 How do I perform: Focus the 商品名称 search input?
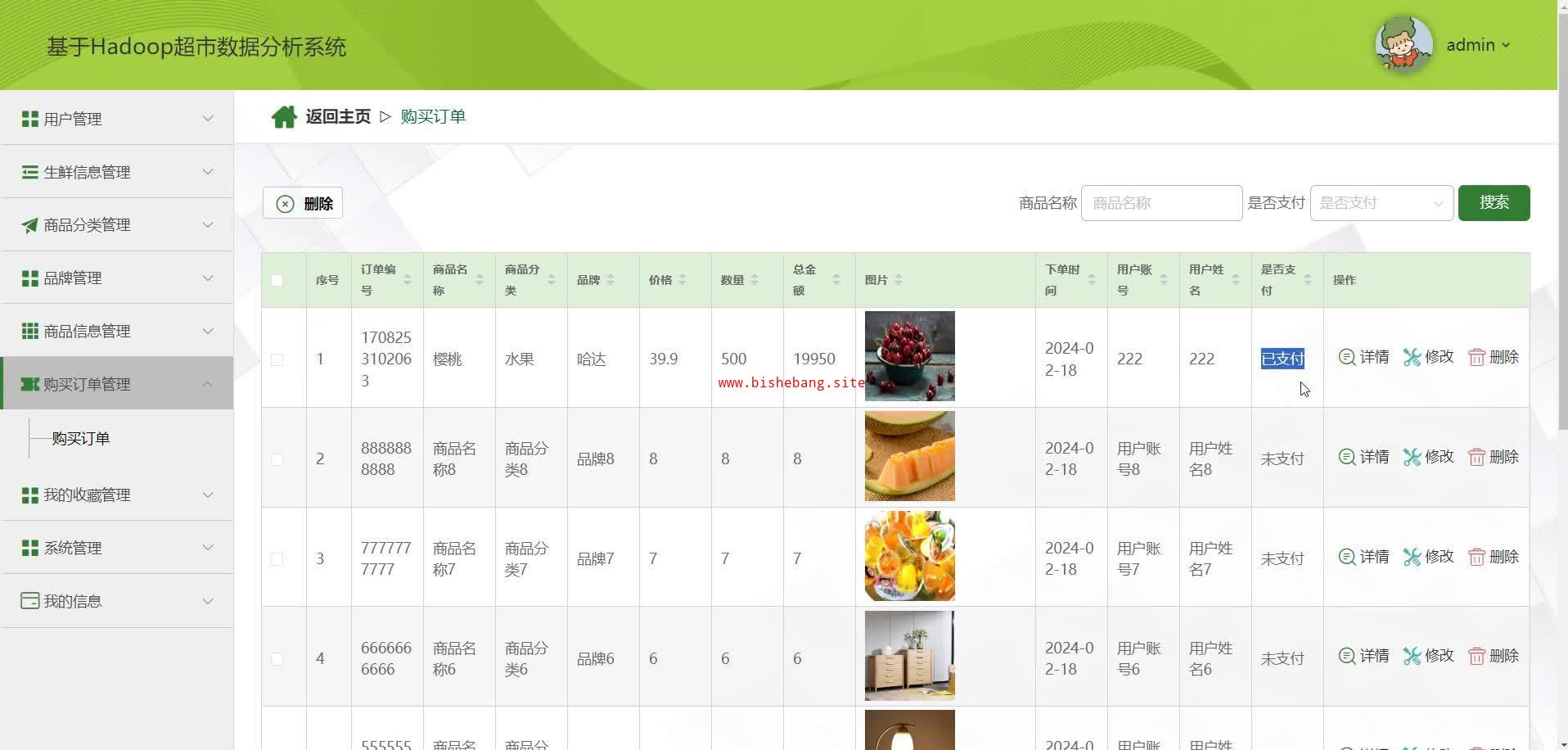click(x=1161, y=203)
